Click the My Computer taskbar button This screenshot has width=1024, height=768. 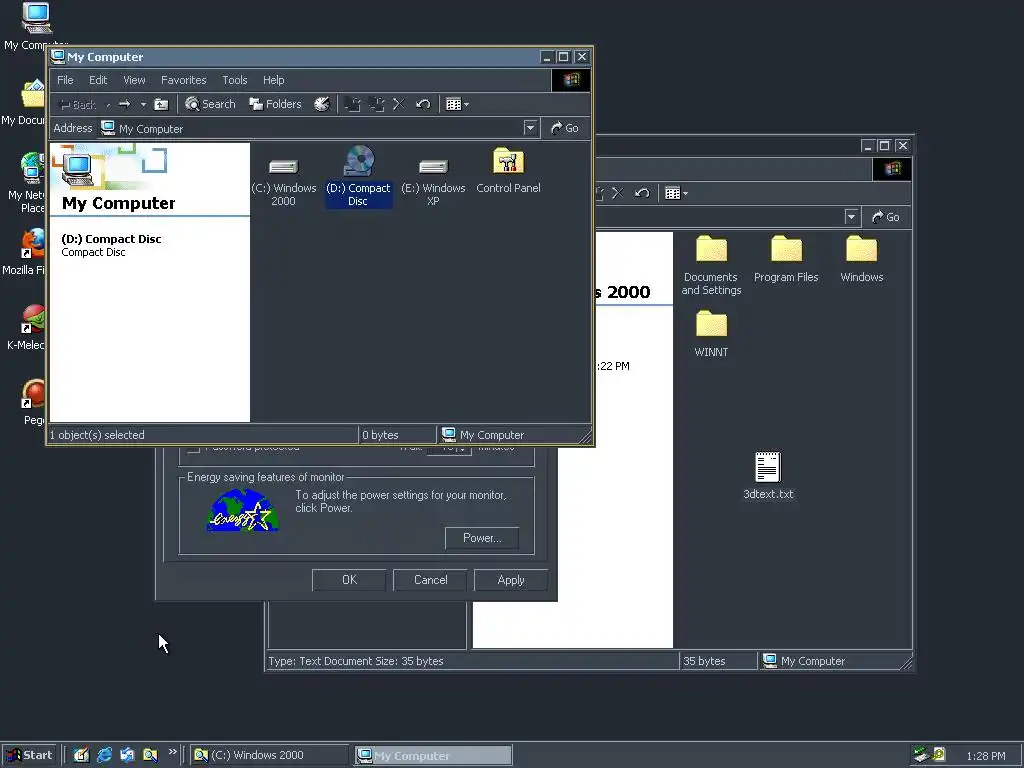click(434, 756)
